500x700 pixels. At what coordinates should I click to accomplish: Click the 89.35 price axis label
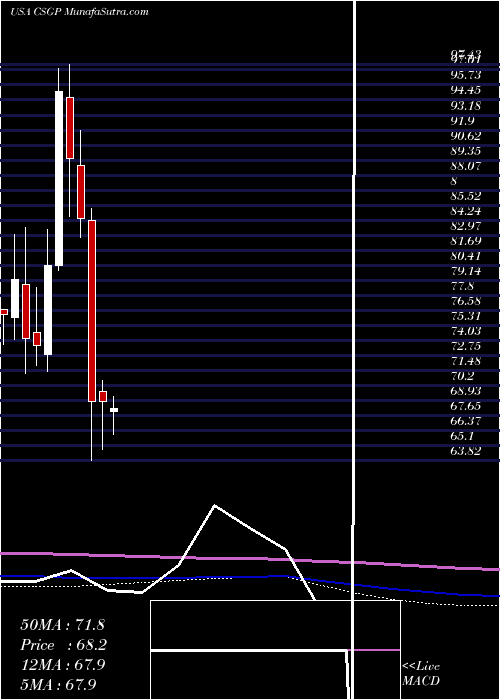click(x=466, y=151)
